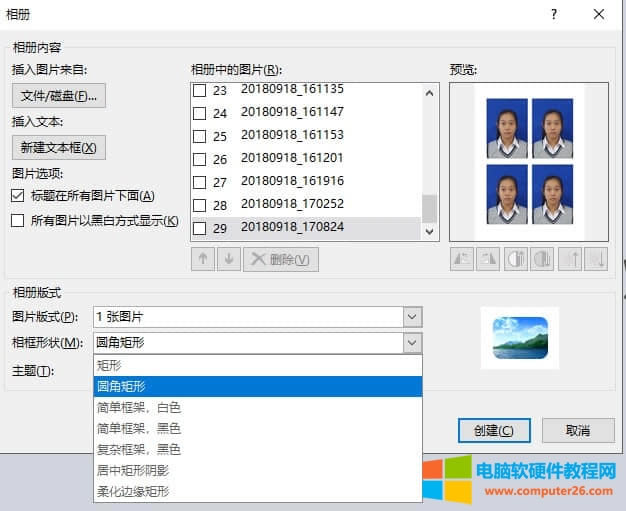Collapse the 相框形状 dropdown arrow

(x=412, y=343)
